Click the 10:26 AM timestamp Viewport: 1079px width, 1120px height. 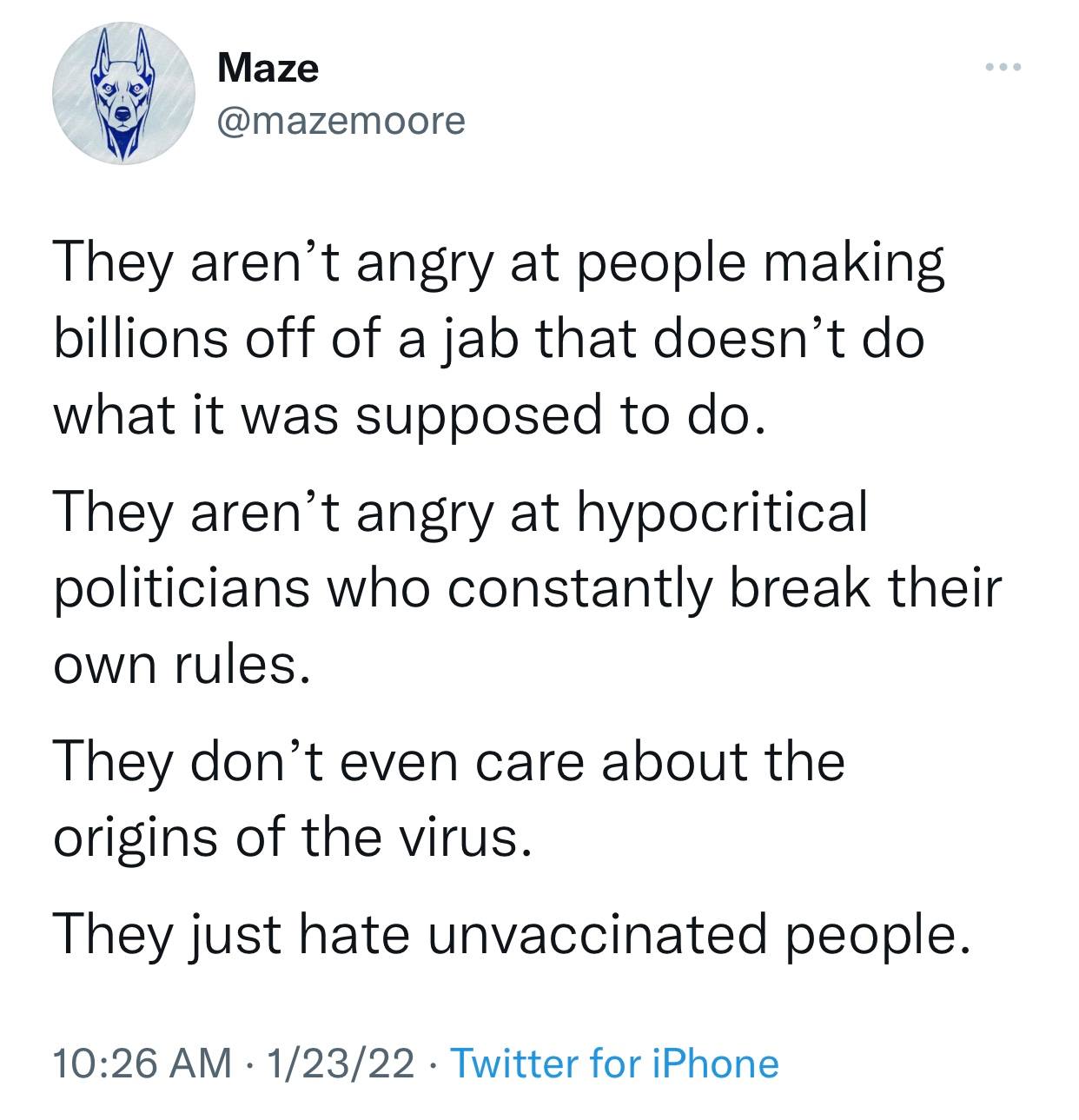(x=142, y=1064)
